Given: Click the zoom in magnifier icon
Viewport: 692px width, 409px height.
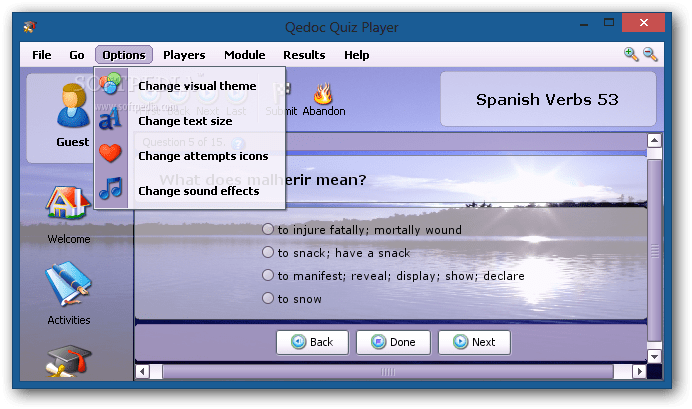Looking at the screenshot, I should [x=631, y=54].
